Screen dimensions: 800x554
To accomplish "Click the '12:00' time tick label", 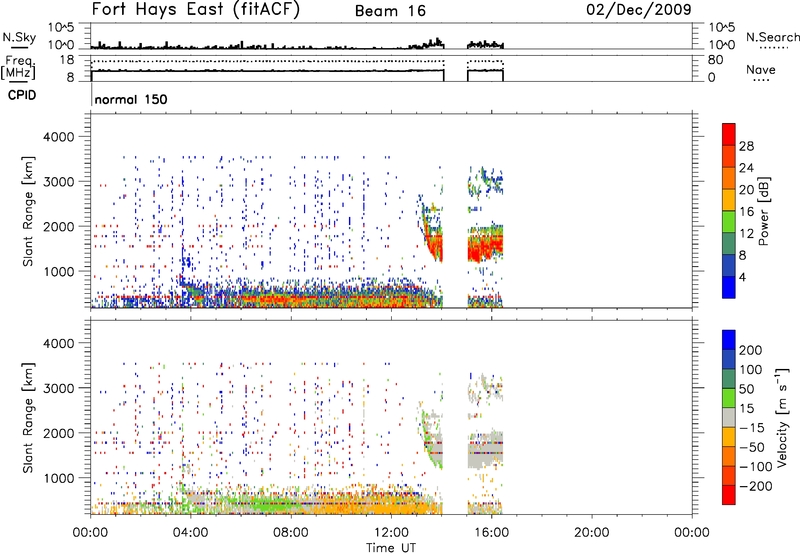I will (x=391, y=533).
